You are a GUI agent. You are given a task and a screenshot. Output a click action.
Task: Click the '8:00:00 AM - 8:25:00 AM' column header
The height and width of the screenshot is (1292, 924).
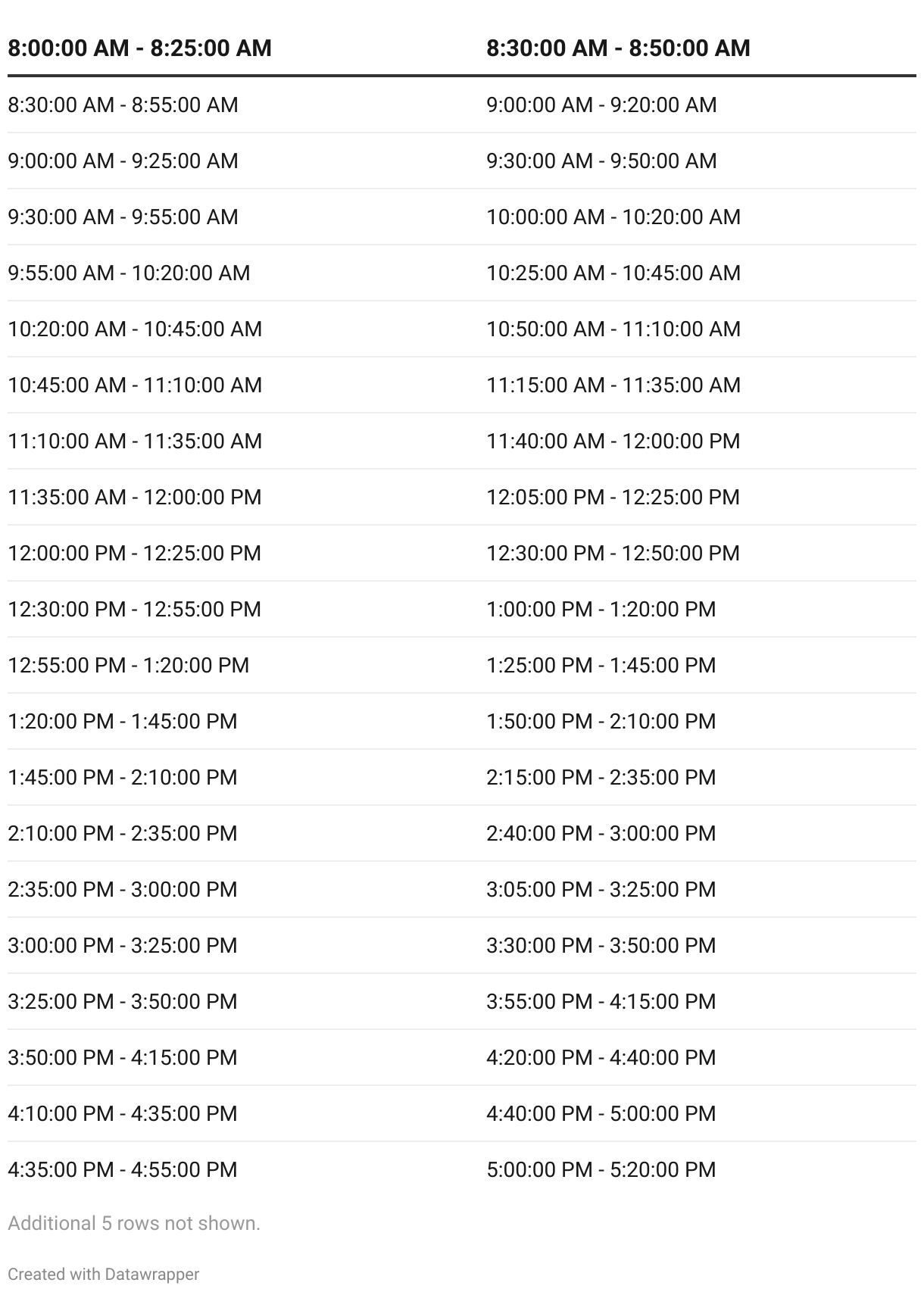[x=139, y=48]
